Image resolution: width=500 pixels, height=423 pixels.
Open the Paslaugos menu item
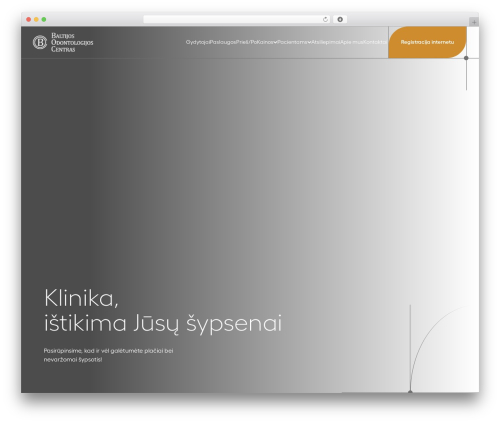tap(223, 42)
